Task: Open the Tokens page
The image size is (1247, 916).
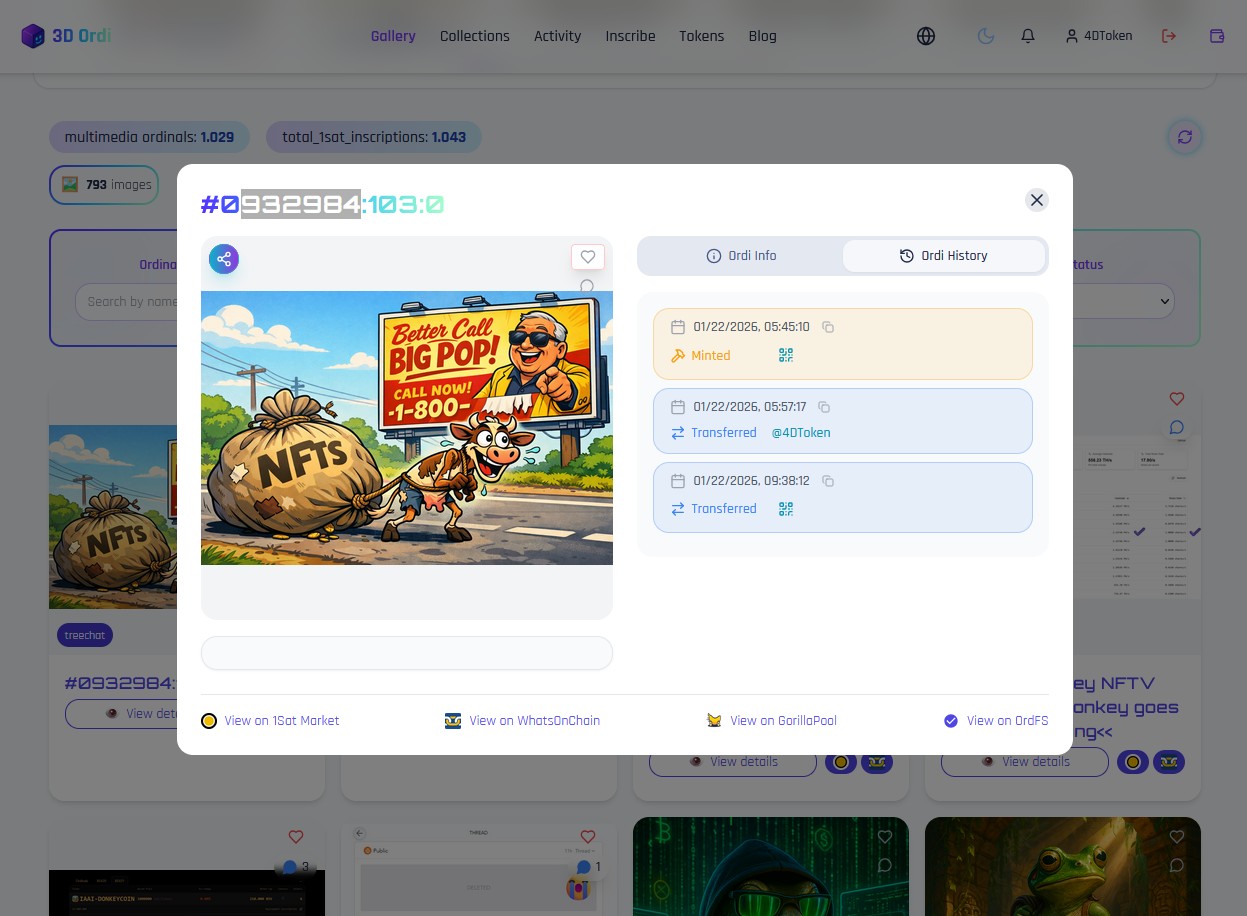Action: tap(701, 36)
